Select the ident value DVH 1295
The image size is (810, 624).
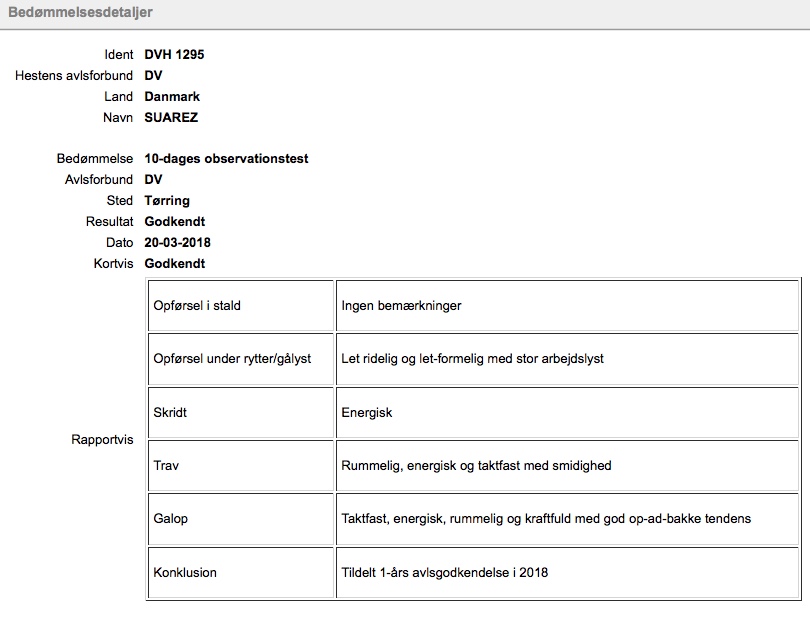pyautogui.click(x=174, y=55)
